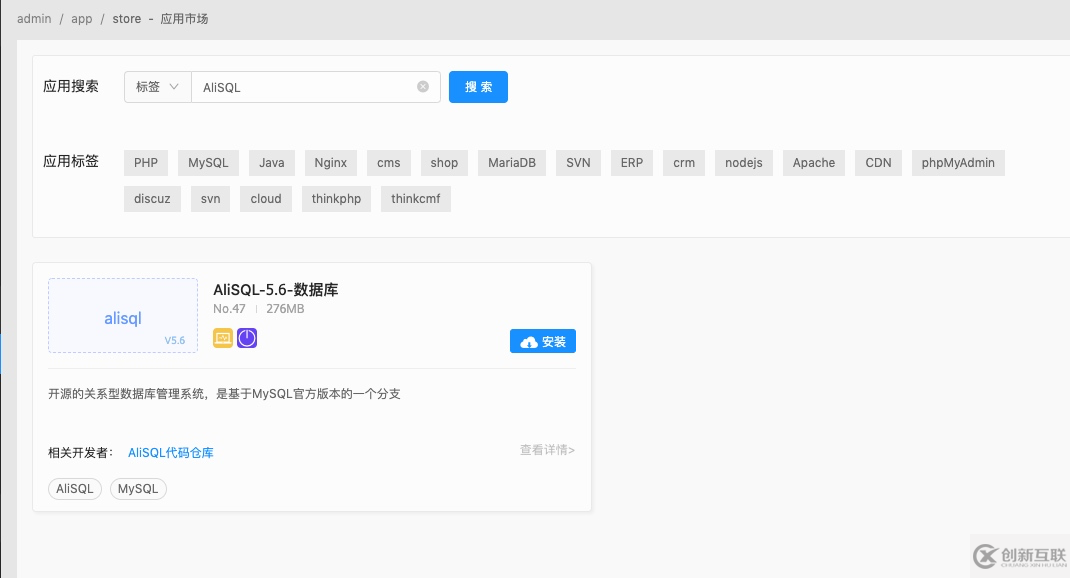Pick the ERP tag

tap(632, 163)
